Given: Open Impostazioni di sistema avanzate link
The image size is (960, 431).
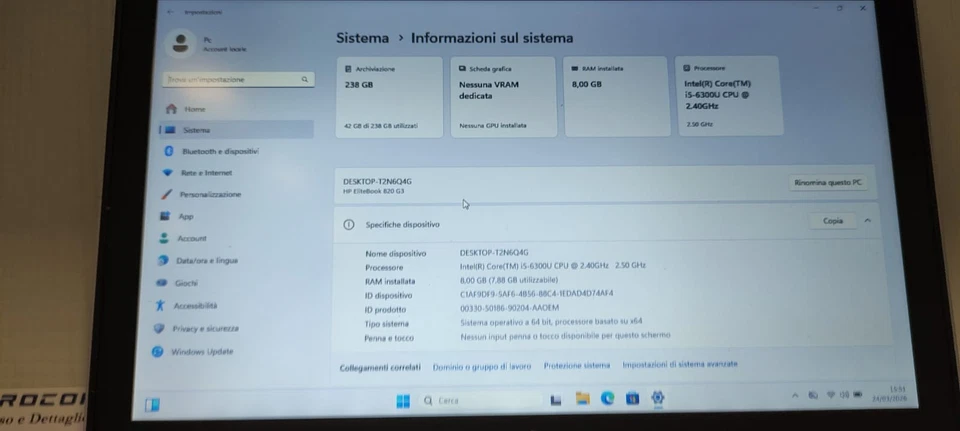Looking at the screenshot, I should point(680,364).
